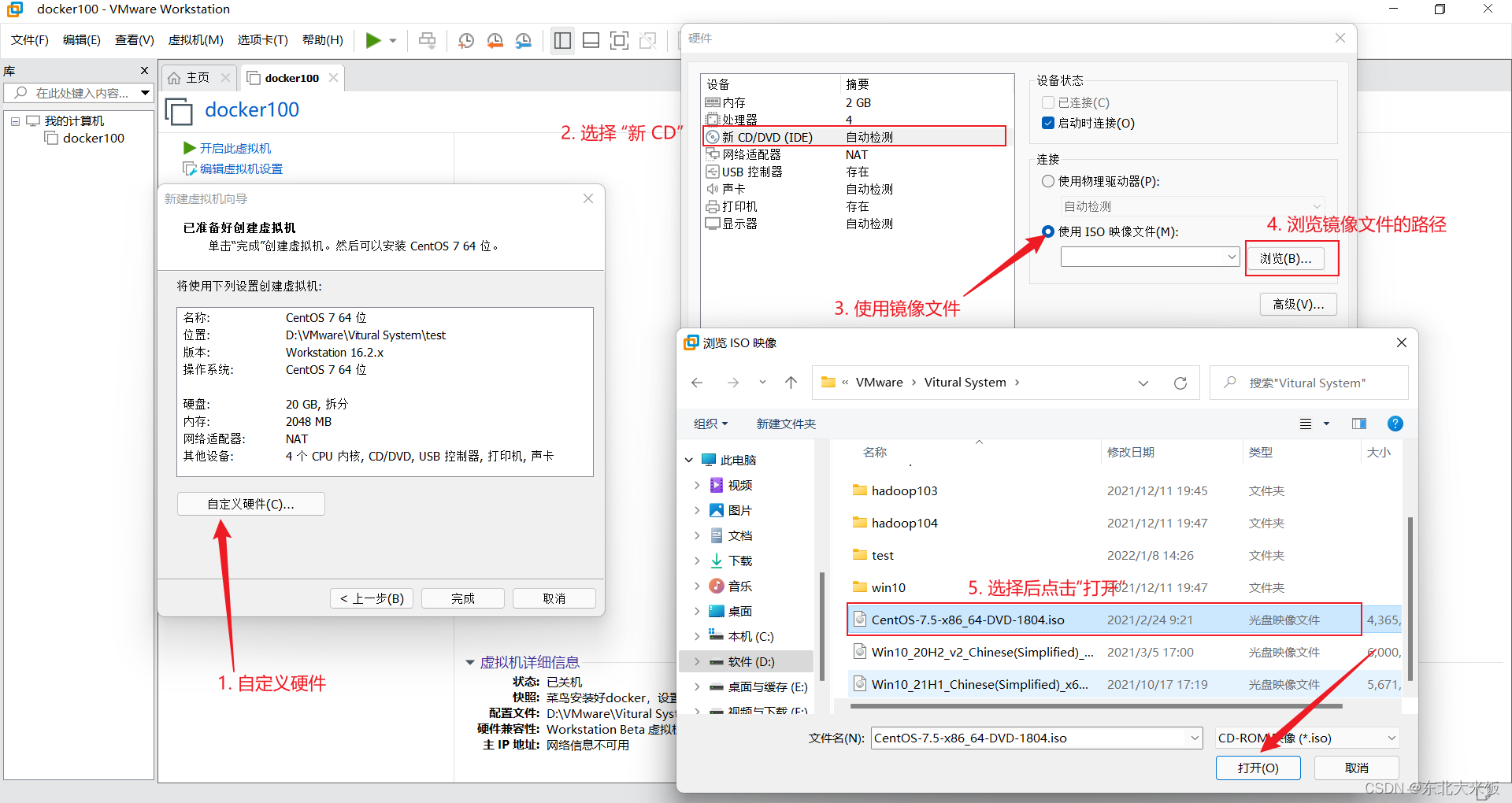Screen dimensions: 1512x803
Task: Select 使用物理驱动器(P) radio button
Action: point(1048,181)
